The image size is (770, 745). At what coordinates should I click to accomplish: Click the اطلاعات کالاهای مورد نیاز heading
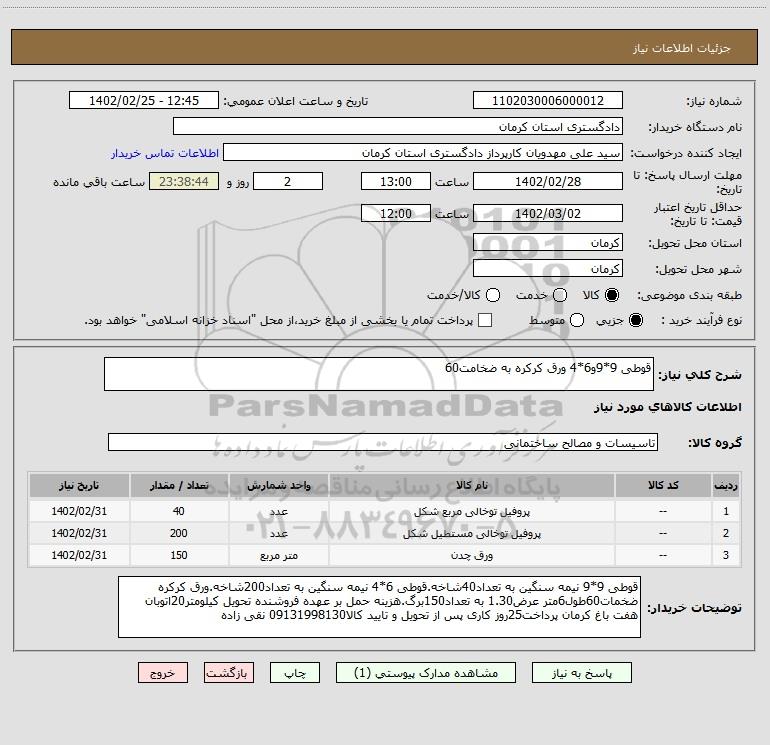(667, 407)
